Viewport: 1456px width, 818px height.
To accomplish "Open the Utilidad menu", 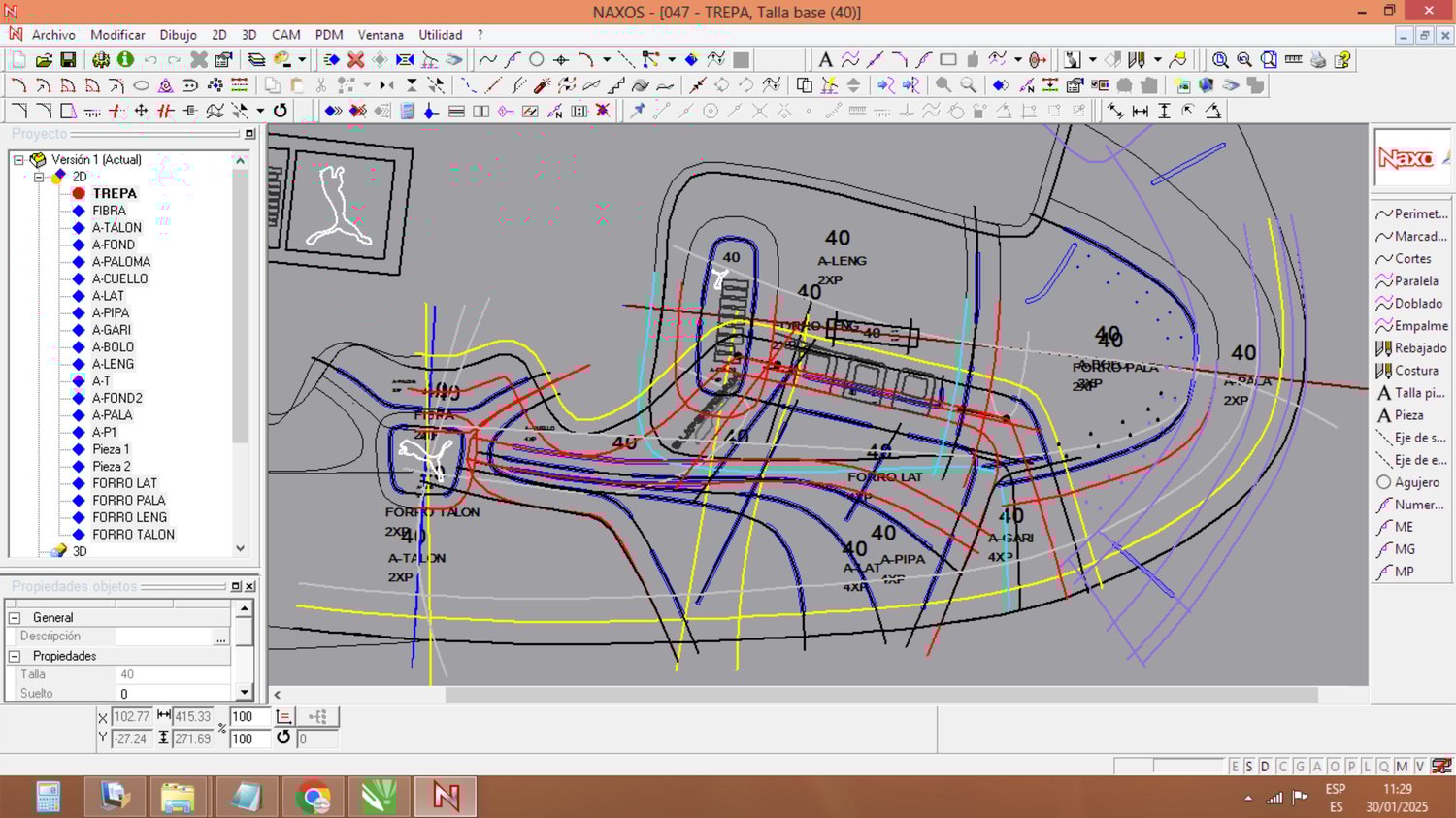I will pos(441,35).
